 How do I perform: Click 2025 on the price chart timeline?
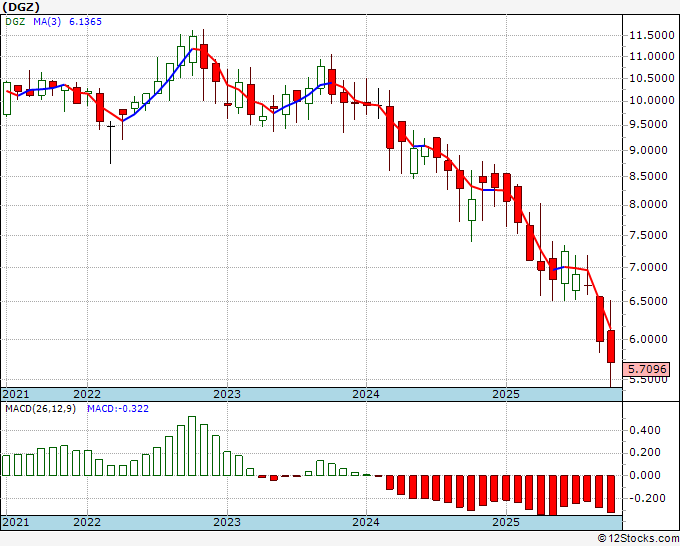coord(506,394)
